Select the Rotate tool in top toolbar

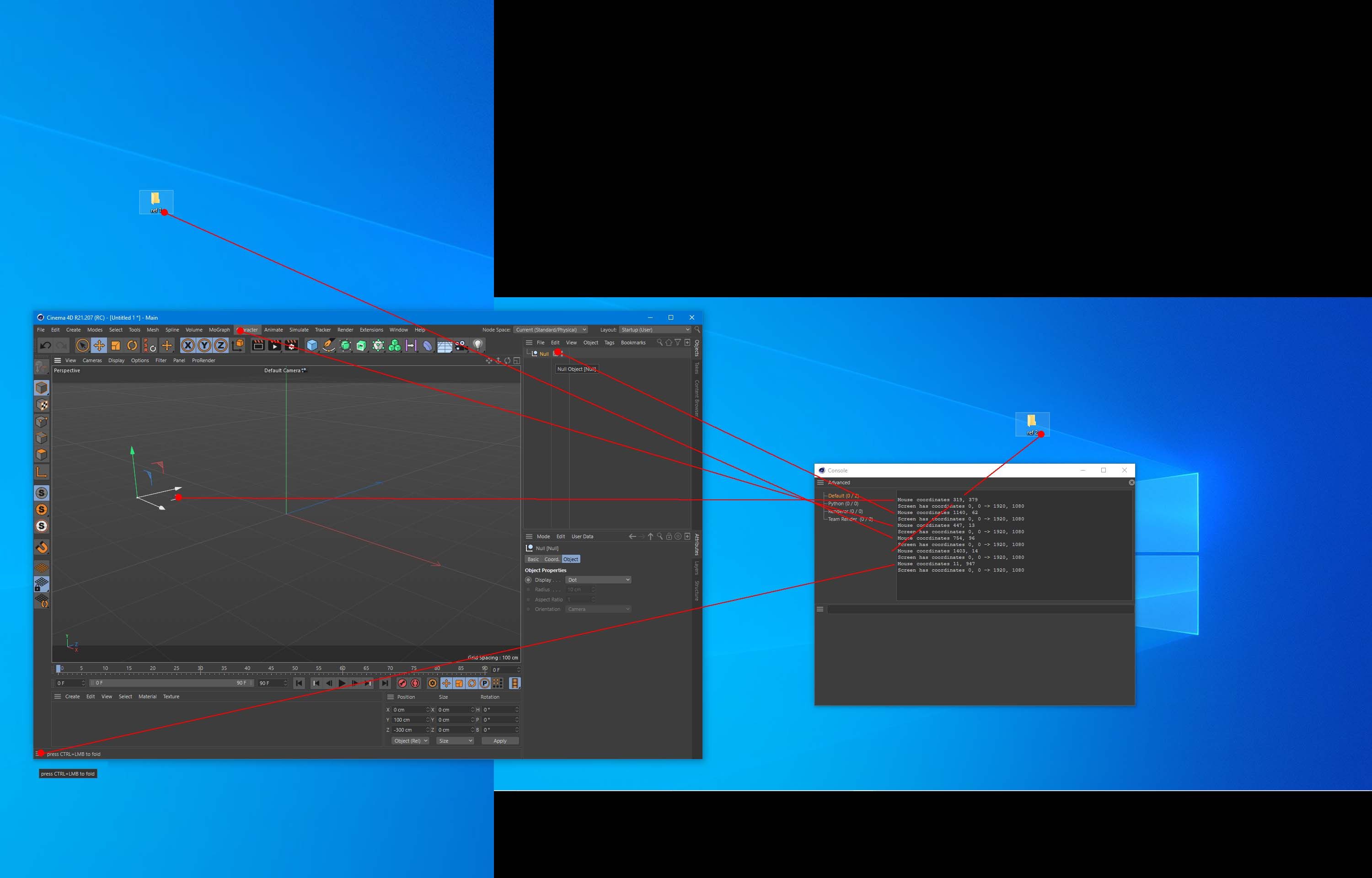click(132, 346)
